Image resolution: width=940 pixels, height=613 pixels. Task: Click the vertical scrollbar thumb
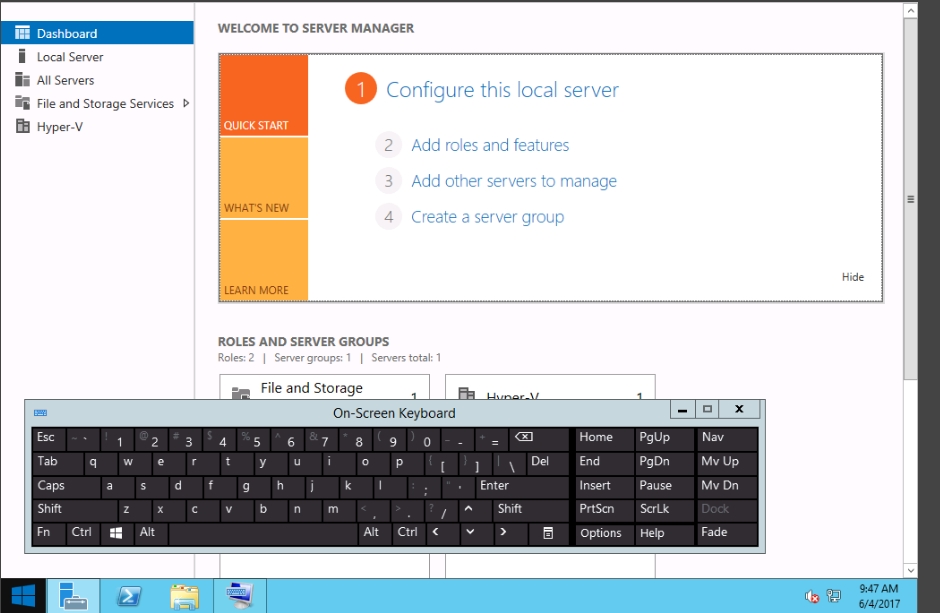(911, 199)
